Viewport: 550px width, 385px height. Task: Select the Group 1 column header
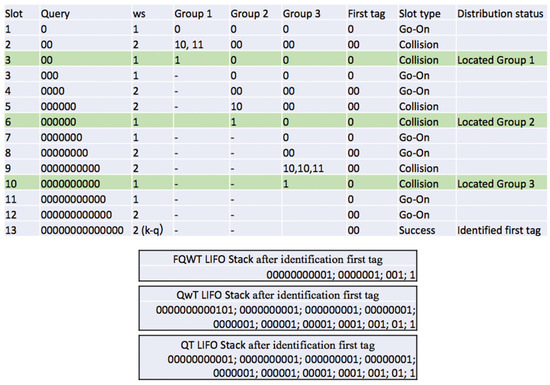coord(193,14)
